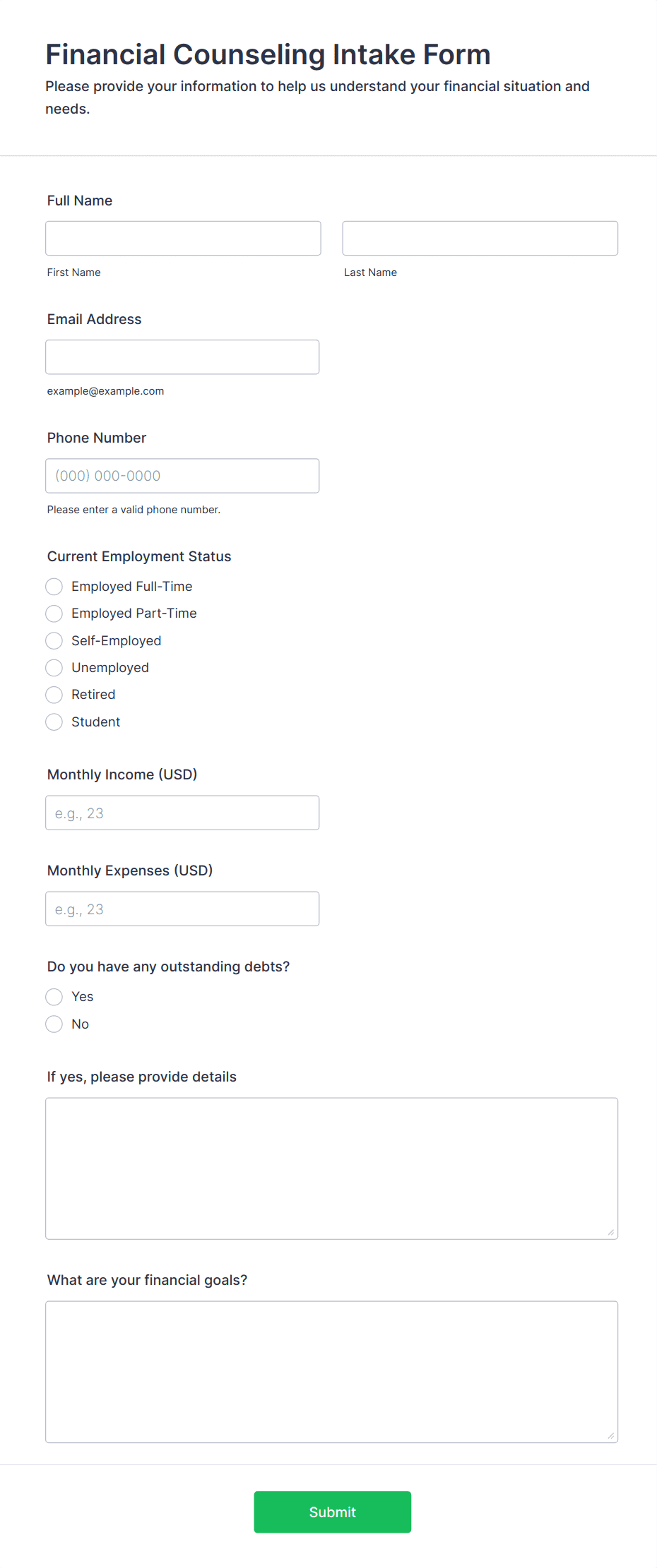Click the Monthly Income input box
Image resolution: width=657 pixels, height=1568 pixels.
182,813
